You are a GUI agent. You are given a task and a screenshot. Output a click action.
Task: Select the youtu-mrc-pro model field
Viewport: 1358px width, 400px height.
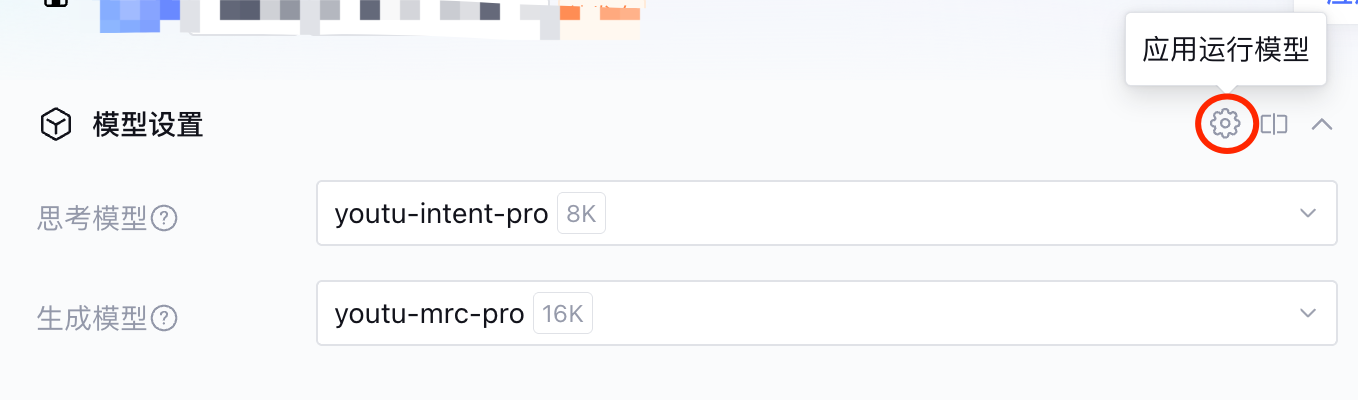tap(429, 313)
